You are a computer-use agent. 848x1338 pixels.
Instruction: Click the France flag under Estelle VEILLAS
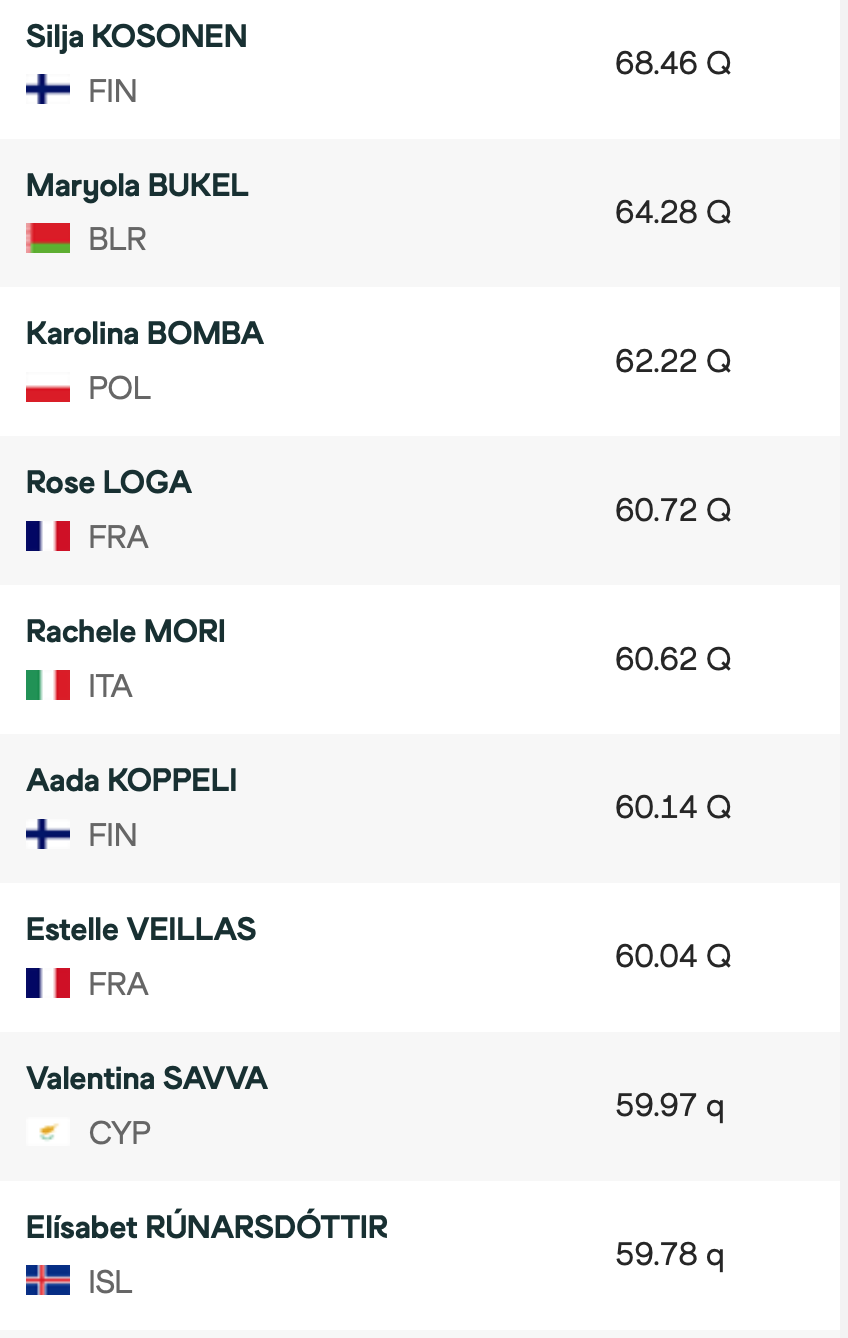click(48, 983)
